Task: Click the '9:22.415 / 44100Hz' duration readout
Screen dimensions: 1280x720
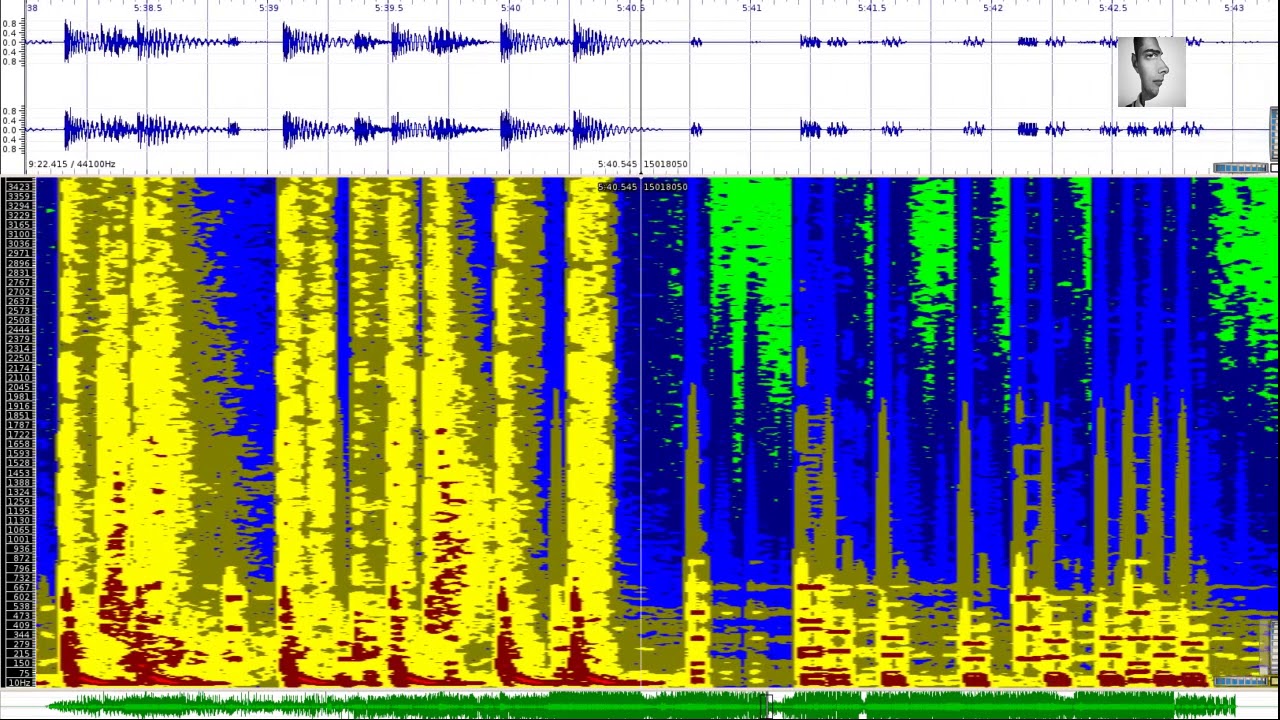Action: (72, 164)
